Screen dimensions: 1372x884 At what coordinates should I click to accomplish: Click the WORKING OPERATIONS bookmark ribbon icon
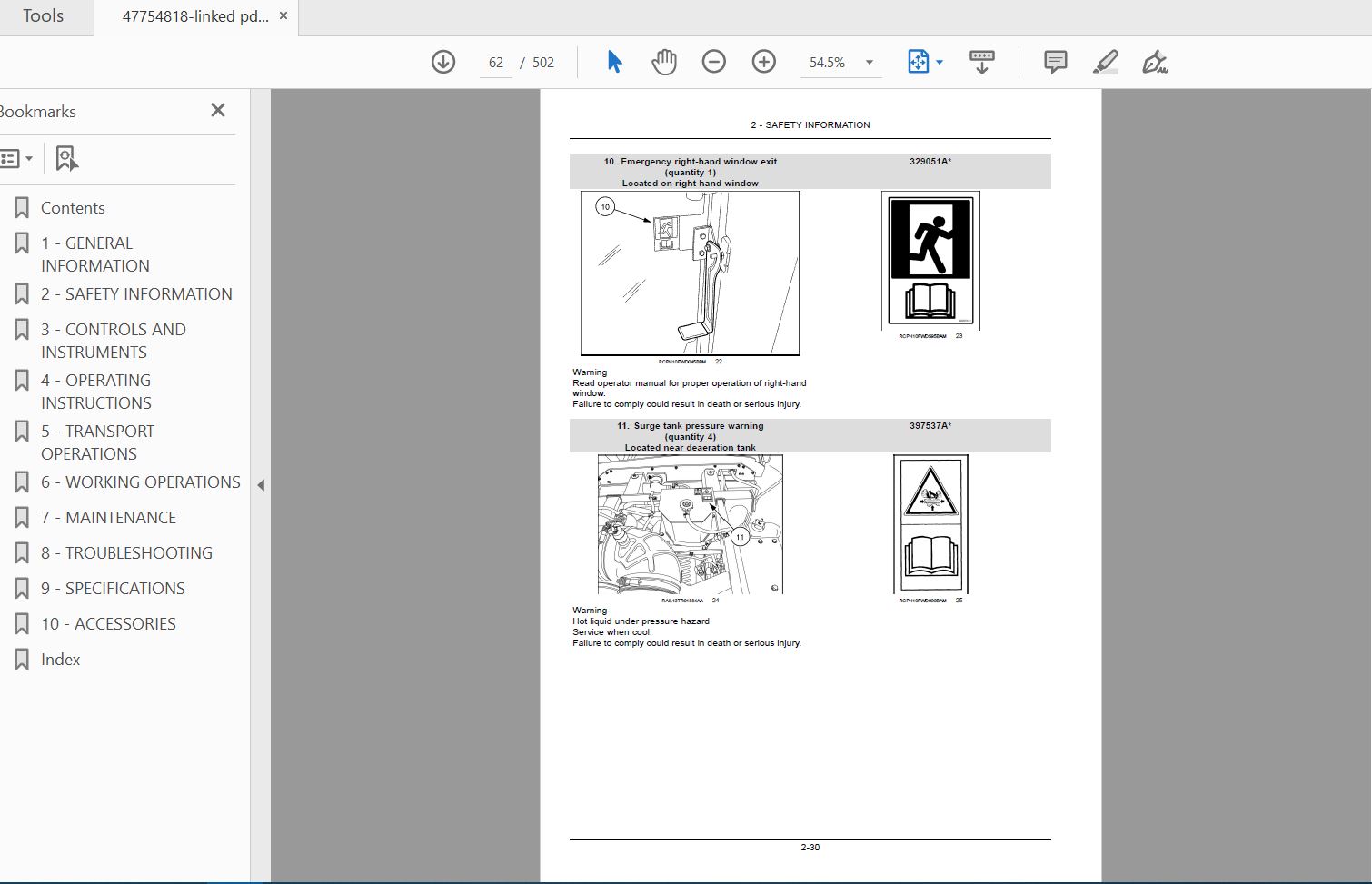click(22, 482)
